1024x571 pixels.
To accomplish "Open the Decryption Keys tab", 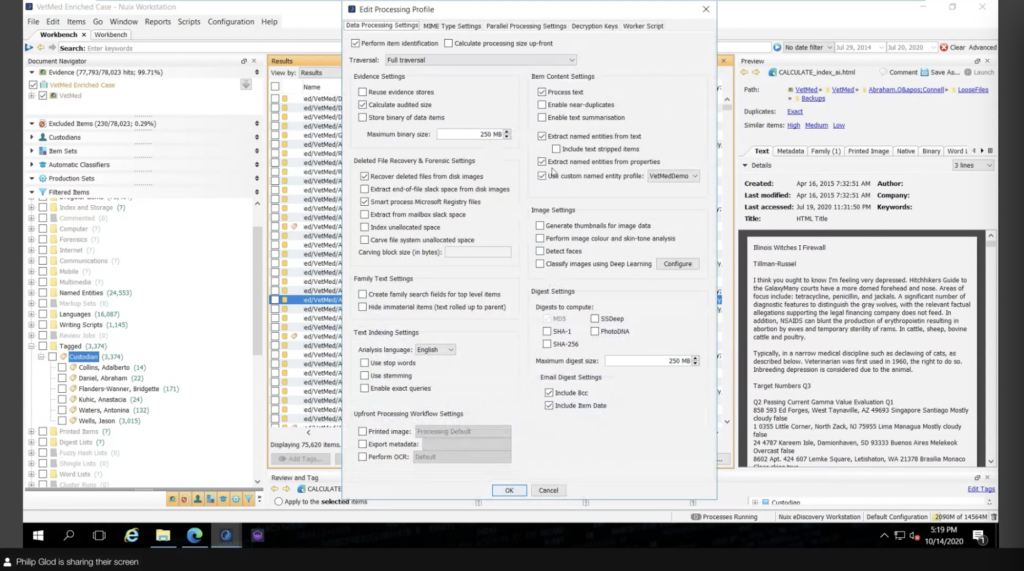I will point(594,26).
